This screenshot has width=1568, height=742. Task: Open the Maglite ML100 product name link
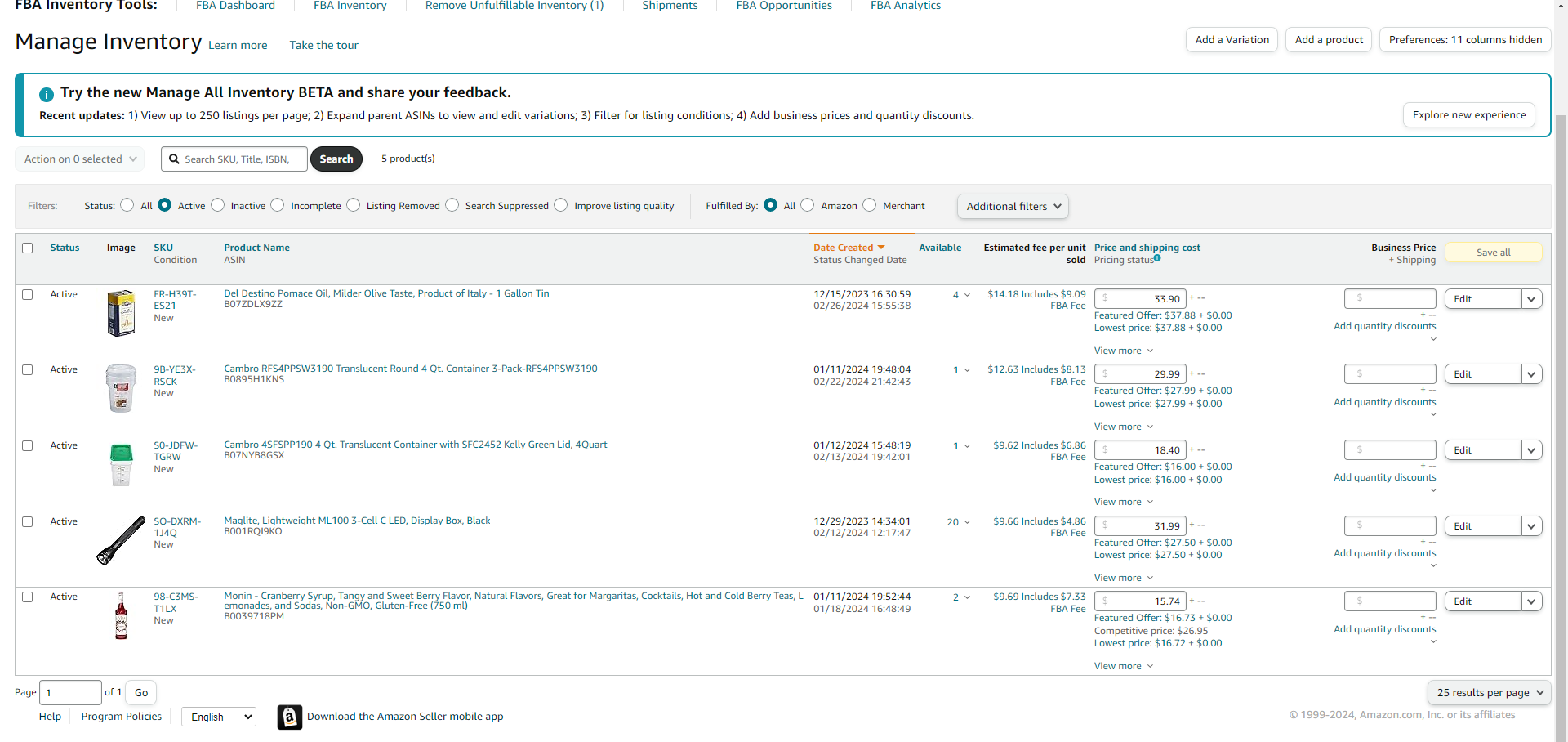[357, 521]
